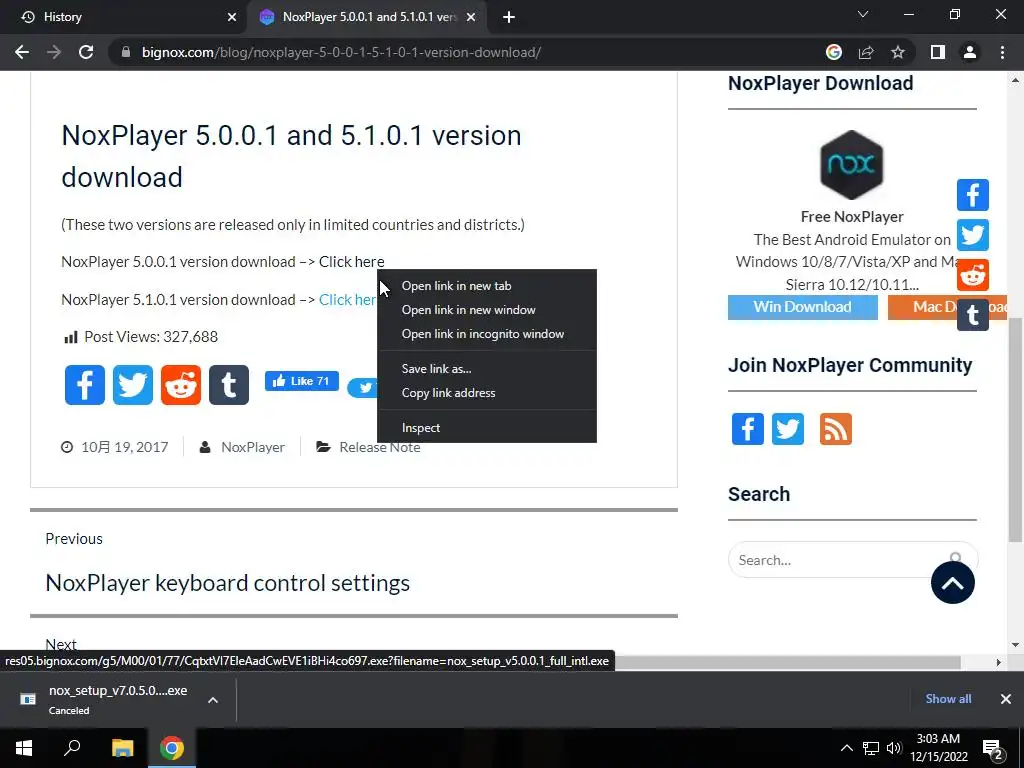Viewport: 1024px width, 768px height.
Task: Open Windows taskbar search
Action: [x=72, y=748]
